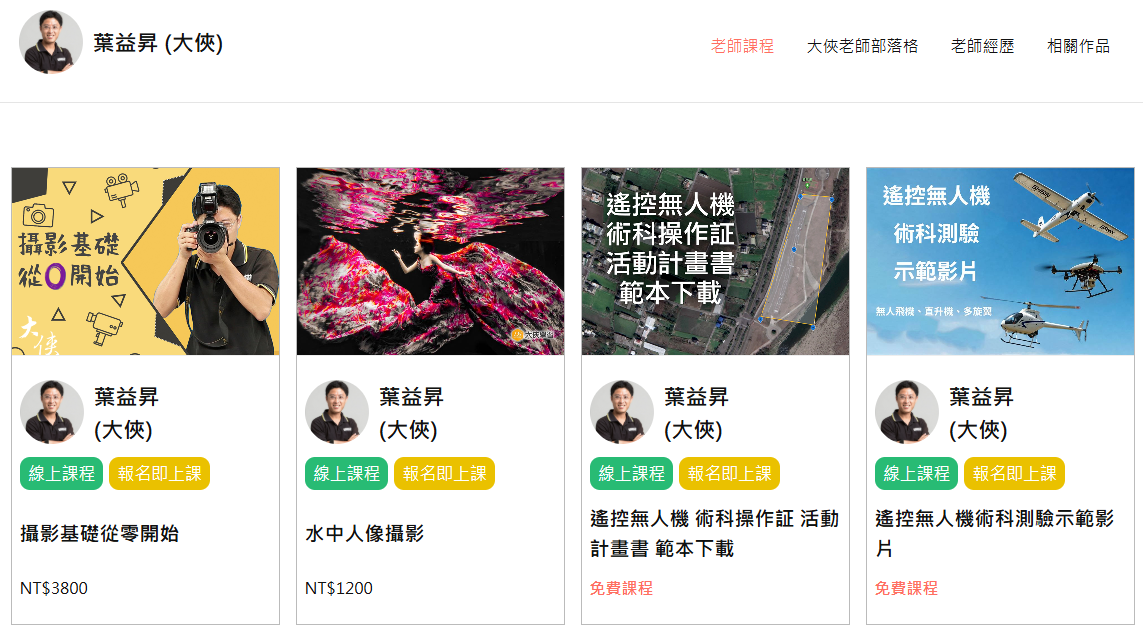Screen dimensions: 1143x633
Task: Open the 術科操作証活動計畫書 aerial thumbnail
Action: click(x=715, y=261)
